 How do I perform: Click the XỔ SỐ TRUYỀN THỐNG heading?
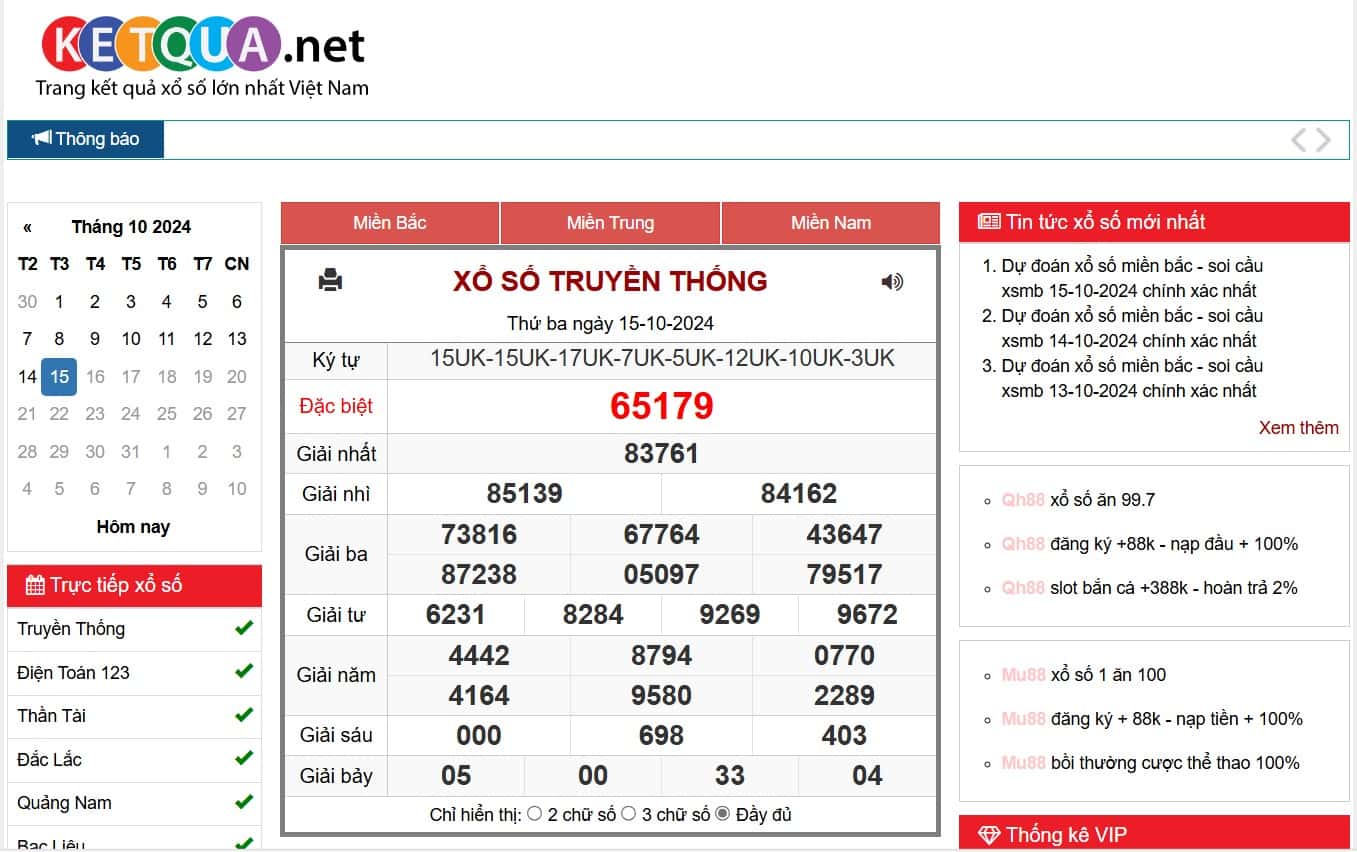pos(610,281)
